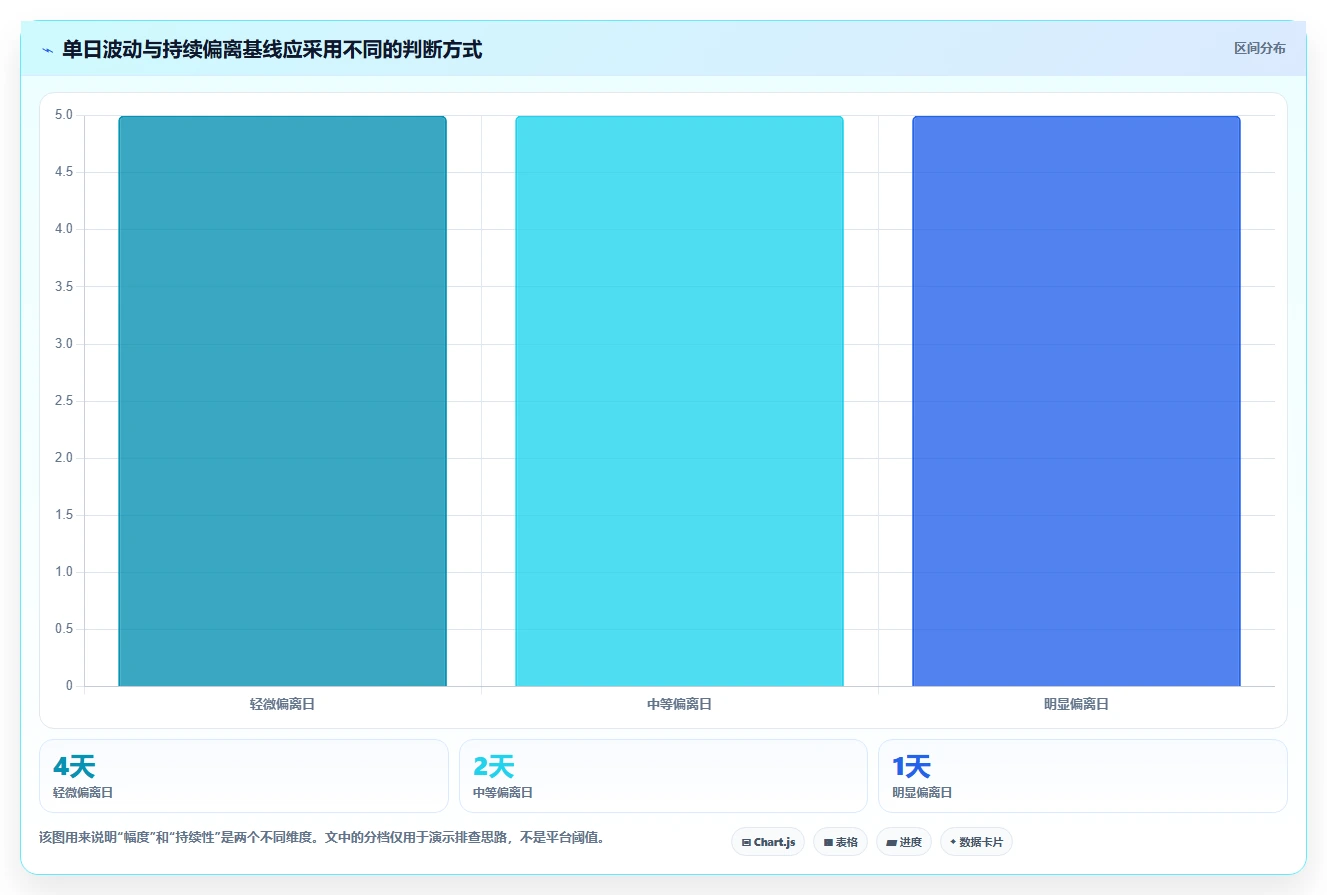Click the 5.0 y-axis value
The width and height of the screenshot is (1327, 895).
tap(64, 115)
